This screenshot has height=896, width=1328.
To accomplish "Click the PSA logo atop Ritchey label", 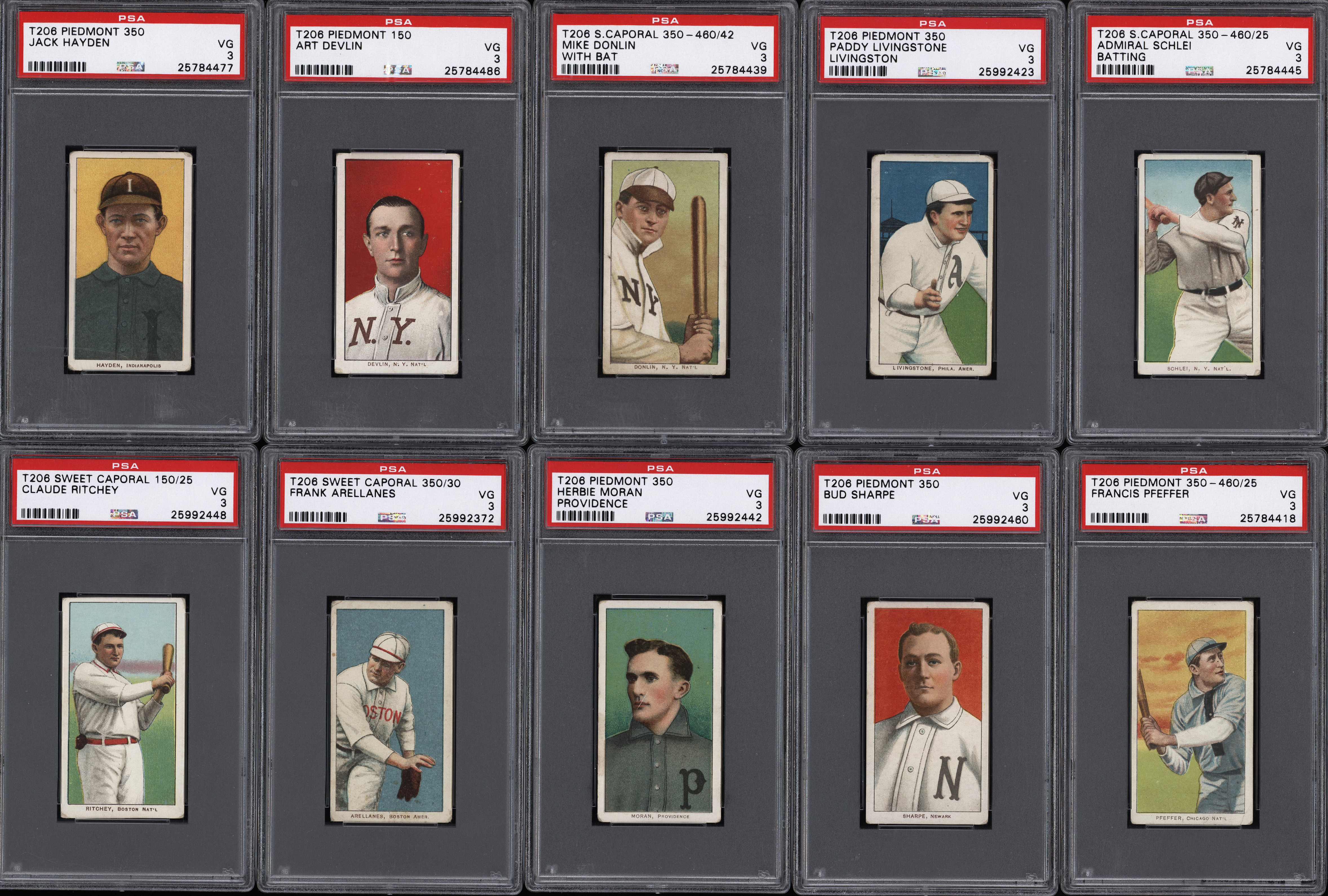I will [125, 466].
